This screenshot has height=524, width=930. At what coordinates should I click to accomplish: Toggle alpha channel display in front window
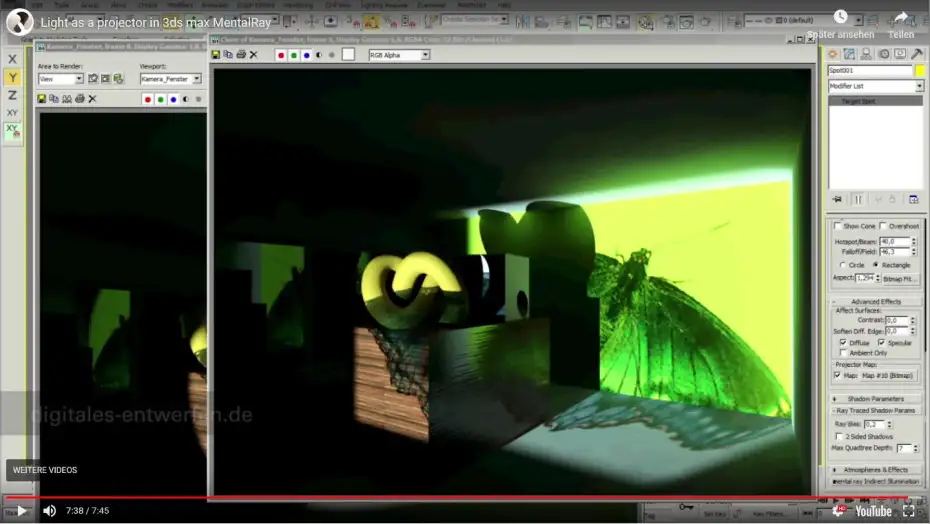point(319,55)
